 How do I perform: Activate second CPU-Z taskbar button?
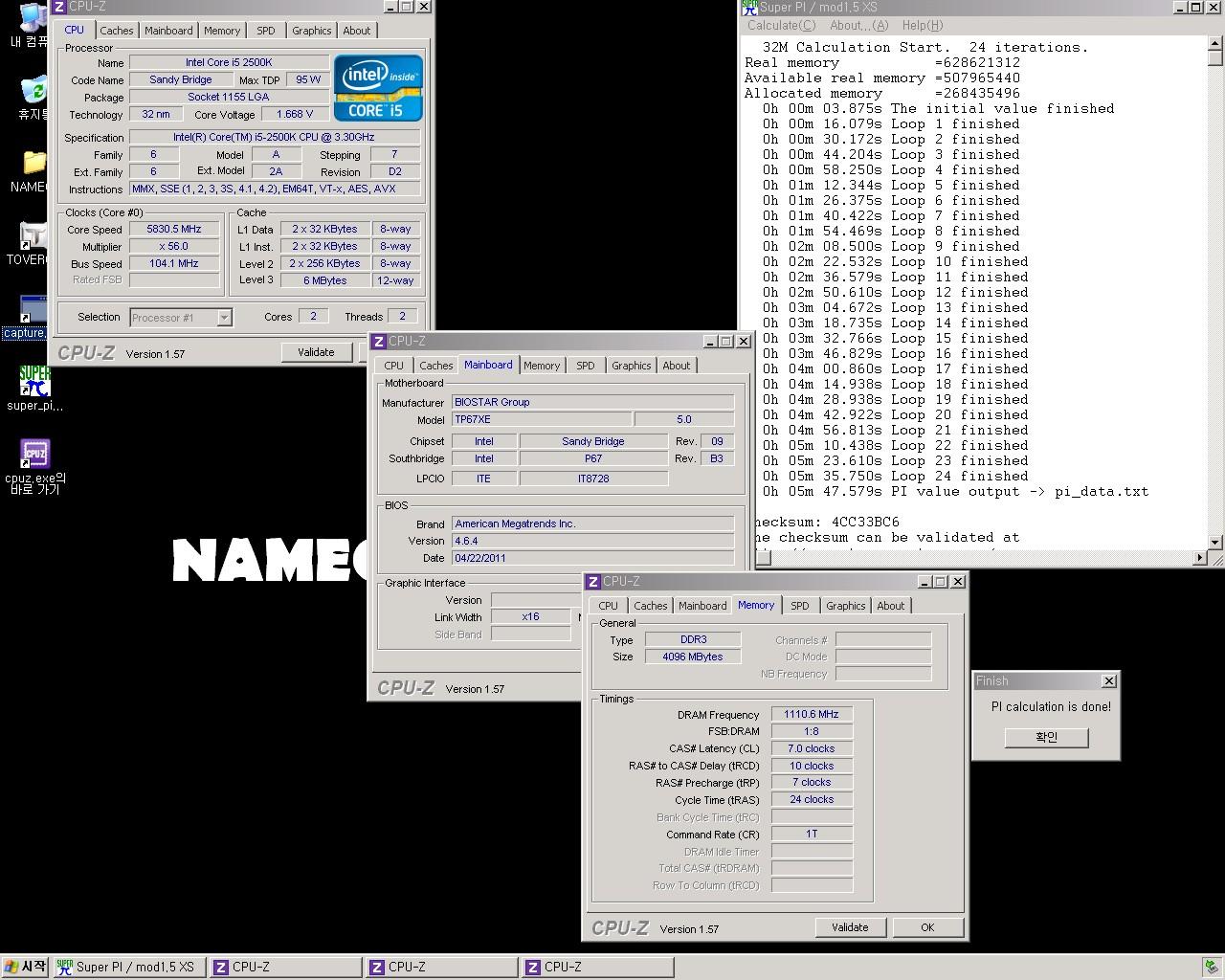tap(441, 967)
